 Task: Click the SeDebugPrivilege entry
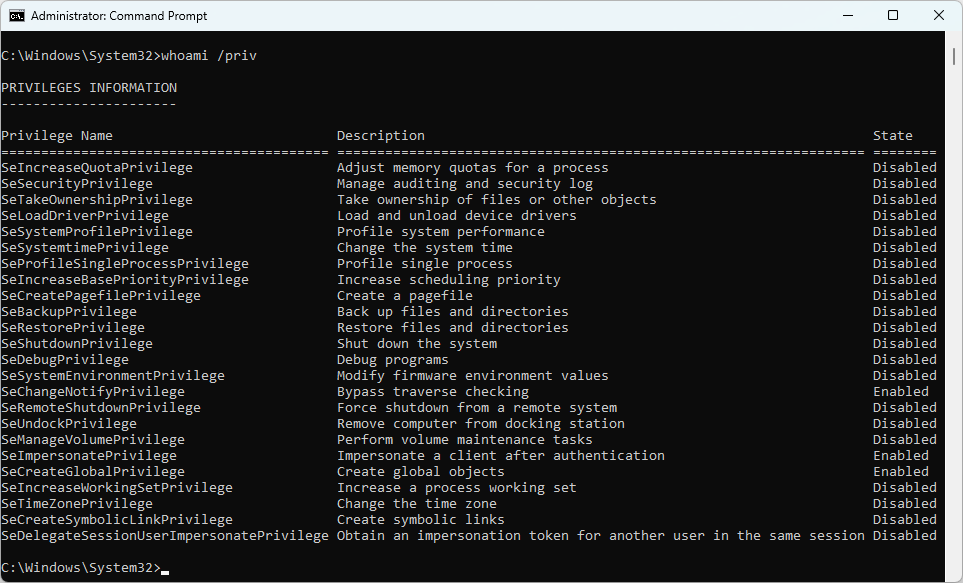click(x=65, y=360)
